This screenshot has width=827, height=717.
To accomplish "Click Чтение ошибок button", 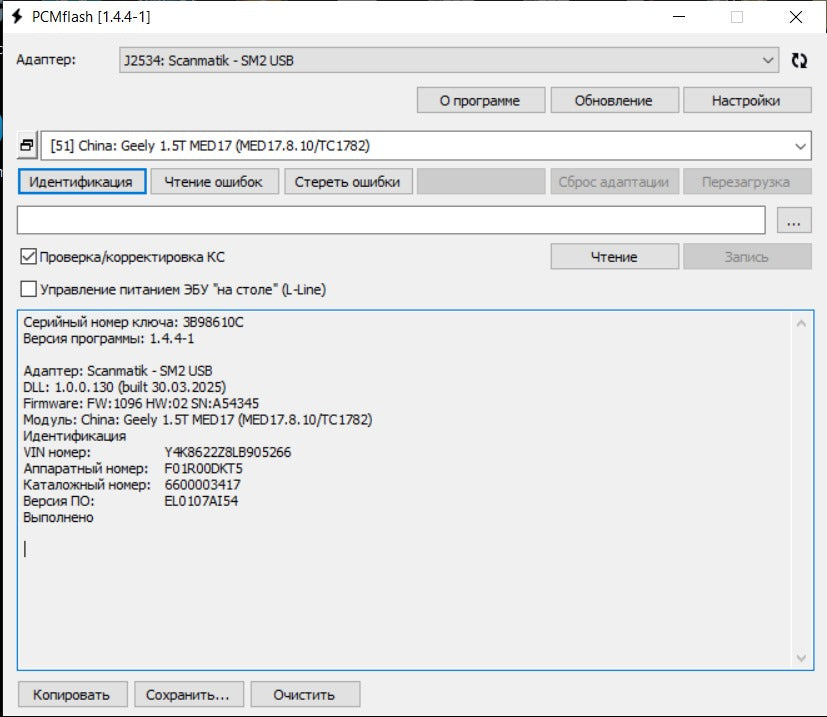I will [x=214, y=181].
